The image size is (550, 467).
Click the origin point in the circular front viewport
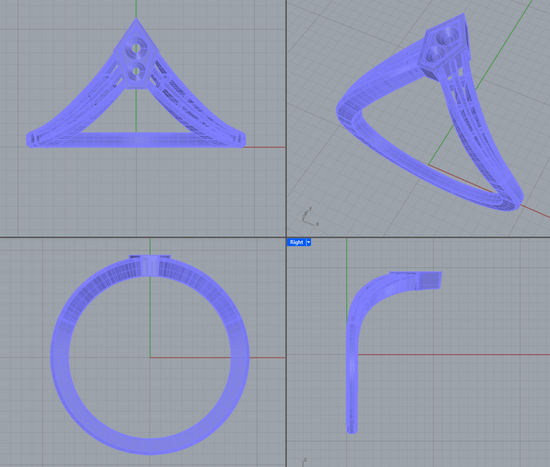point(150,358)
